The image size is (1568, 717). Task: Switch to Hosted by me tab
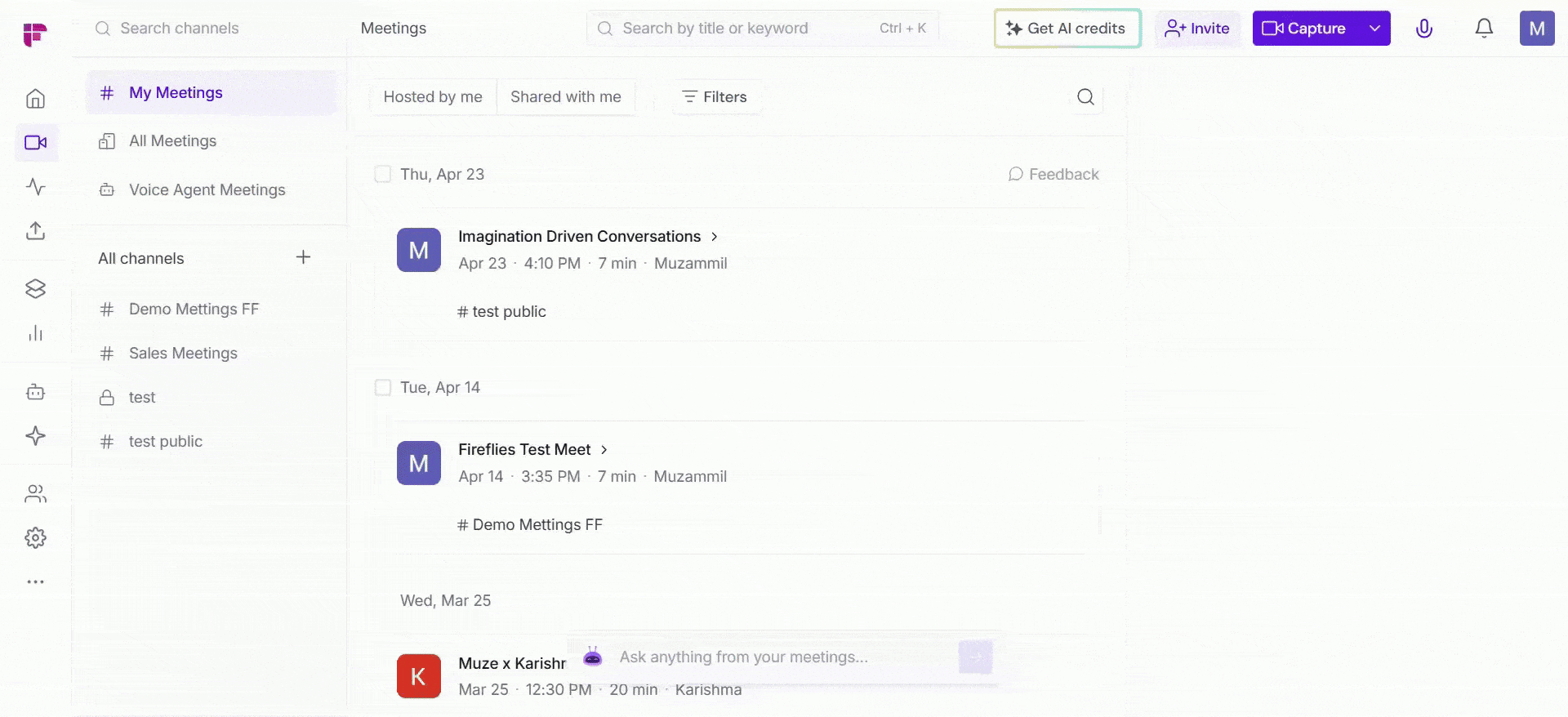tap(433, 97)
